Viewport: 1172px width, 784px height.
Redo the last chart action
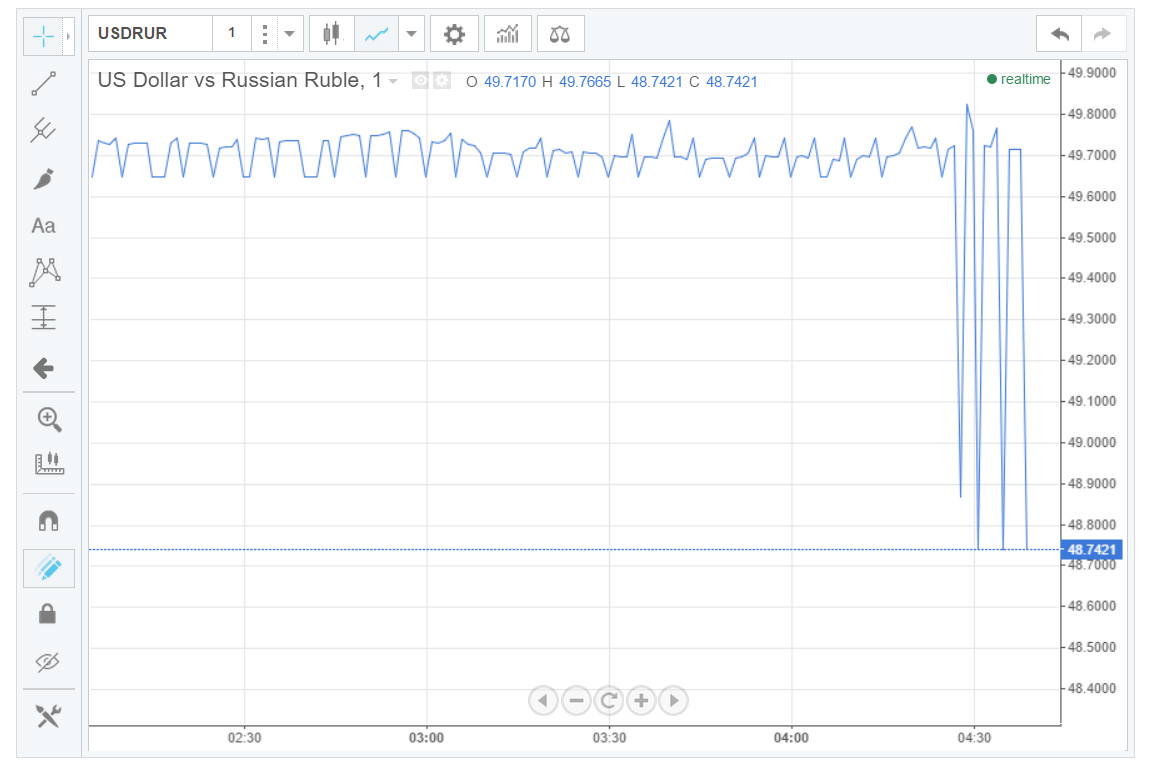coord(1102,34)
